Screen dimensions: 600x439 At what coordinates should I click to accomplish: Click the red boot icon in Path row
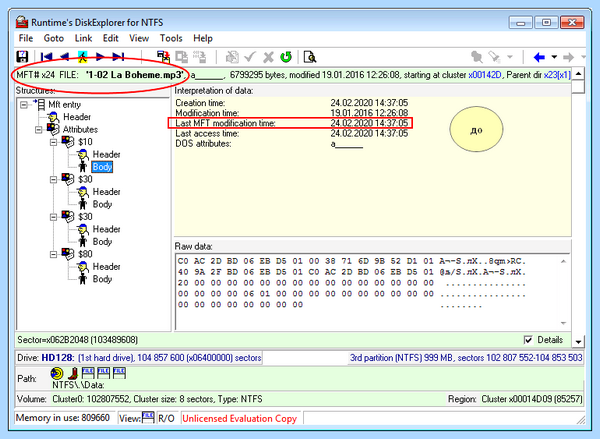coord(73,372)
